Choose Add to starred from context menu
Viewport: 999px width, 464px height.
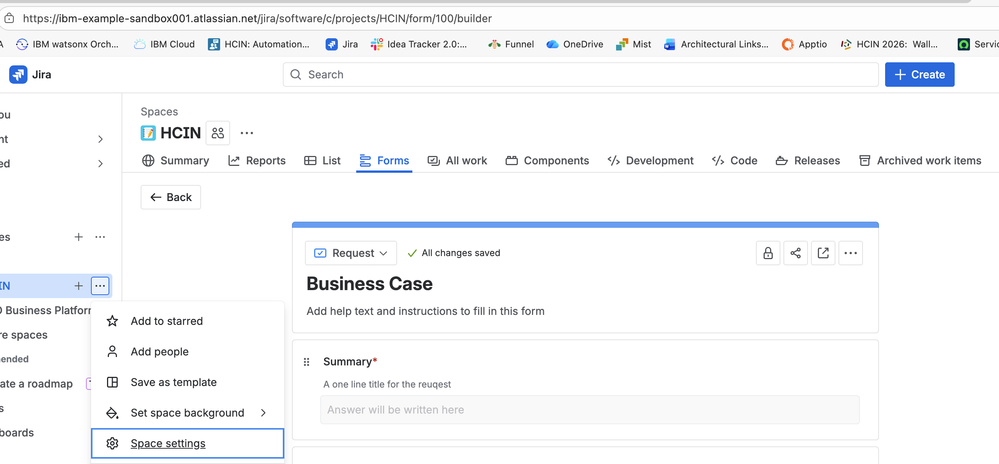(x=187, y=321)
